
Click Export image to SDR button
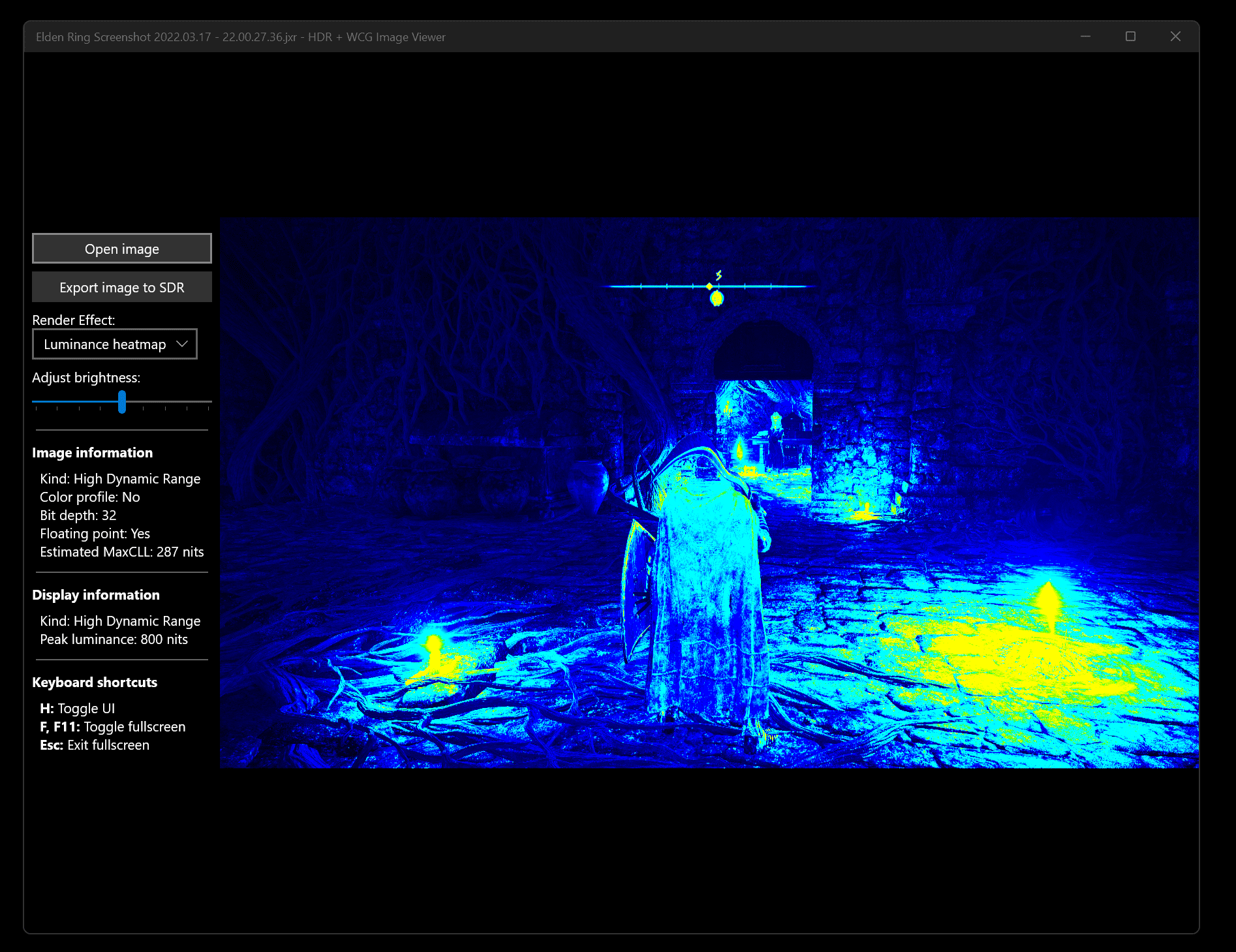(122, 287)
